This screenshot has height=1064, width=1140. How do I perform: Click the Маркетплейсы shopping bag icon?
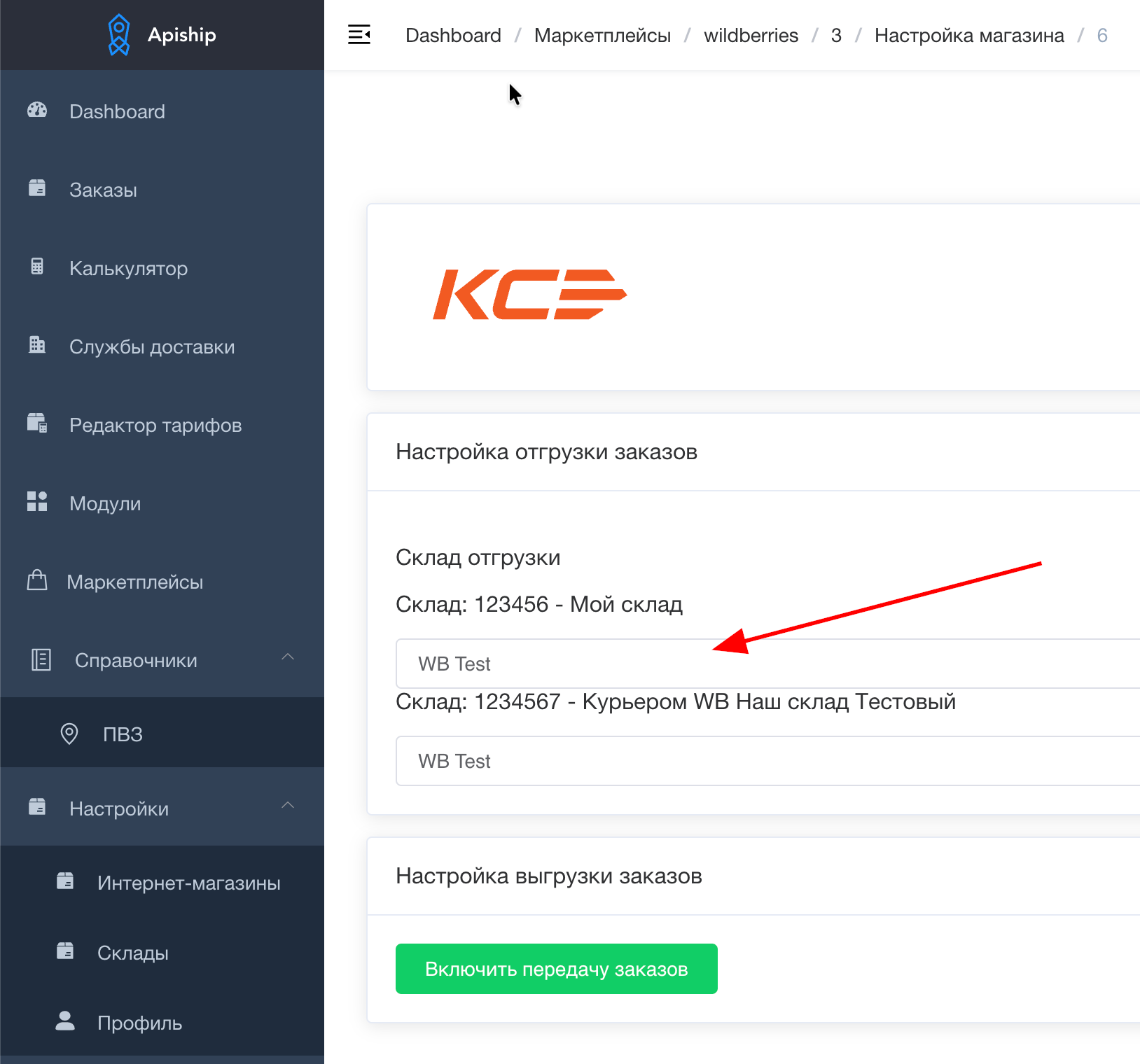[37, 580]
